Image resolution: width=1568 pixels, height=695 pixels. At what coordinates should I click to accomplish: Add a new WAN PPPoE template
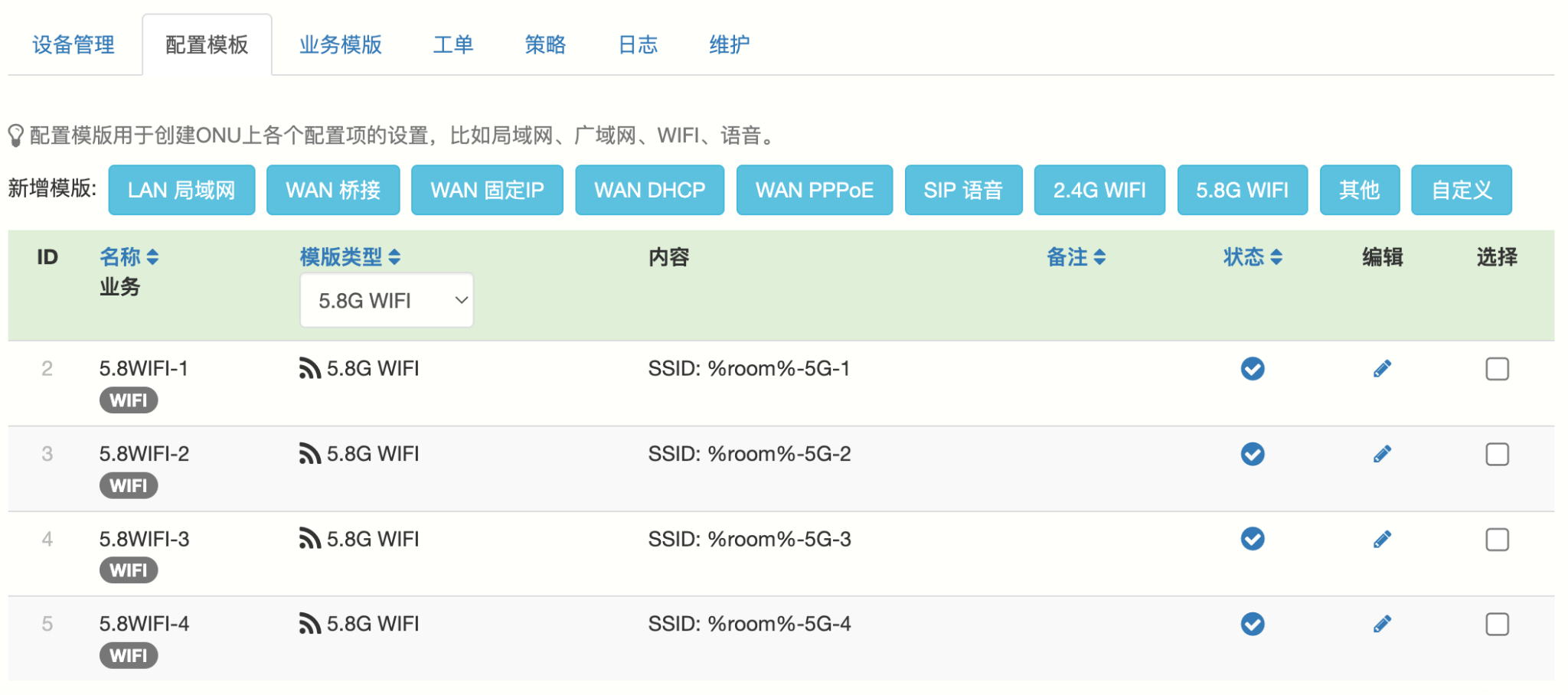[814, 190]
